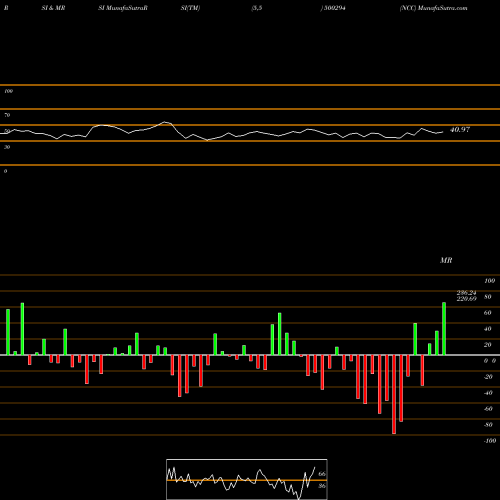Click the RSI axis label 70

click(7, 115)
